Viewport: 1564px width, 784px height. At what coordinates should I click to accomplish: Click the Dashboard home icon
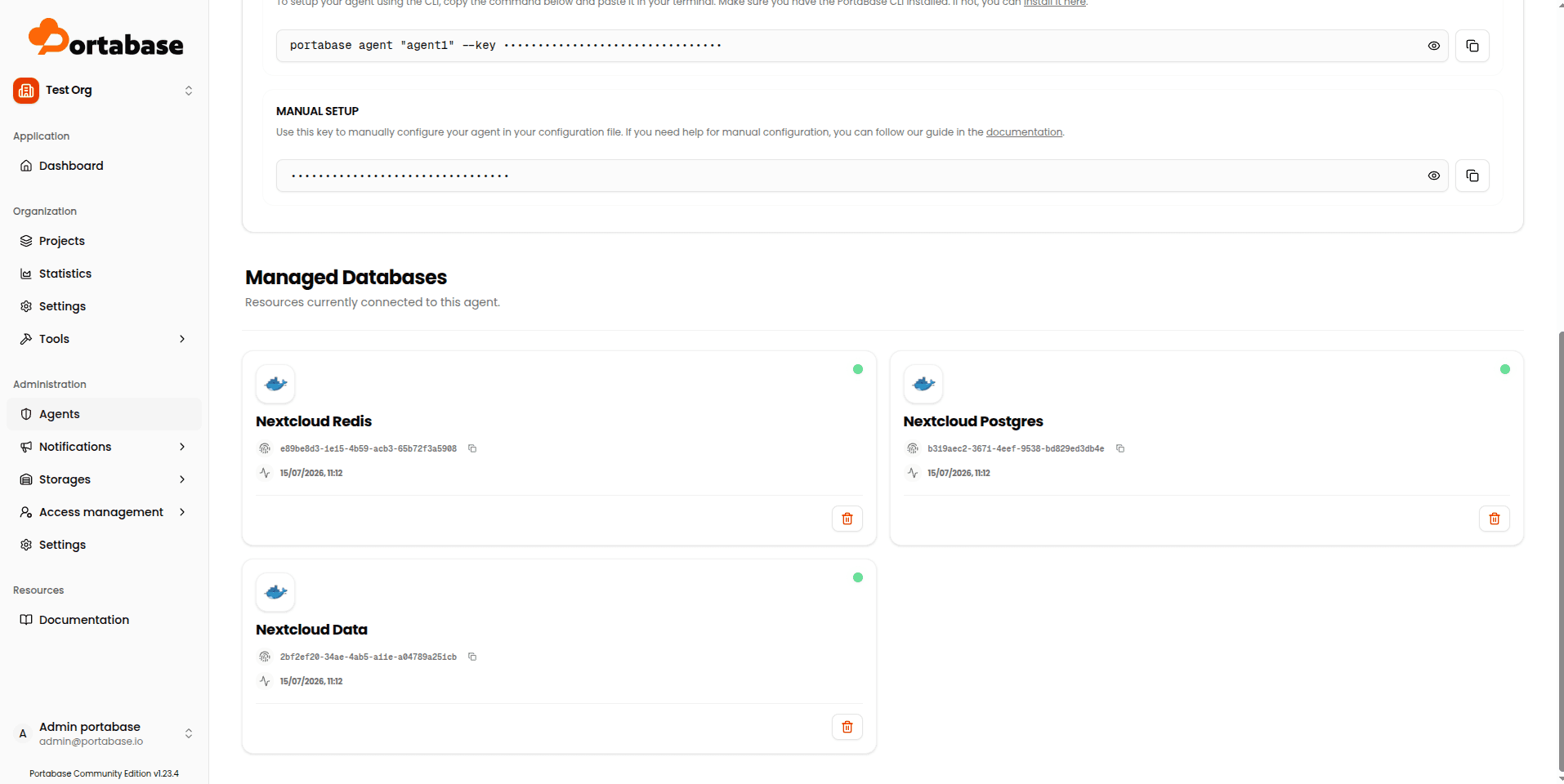coord(26,166)
